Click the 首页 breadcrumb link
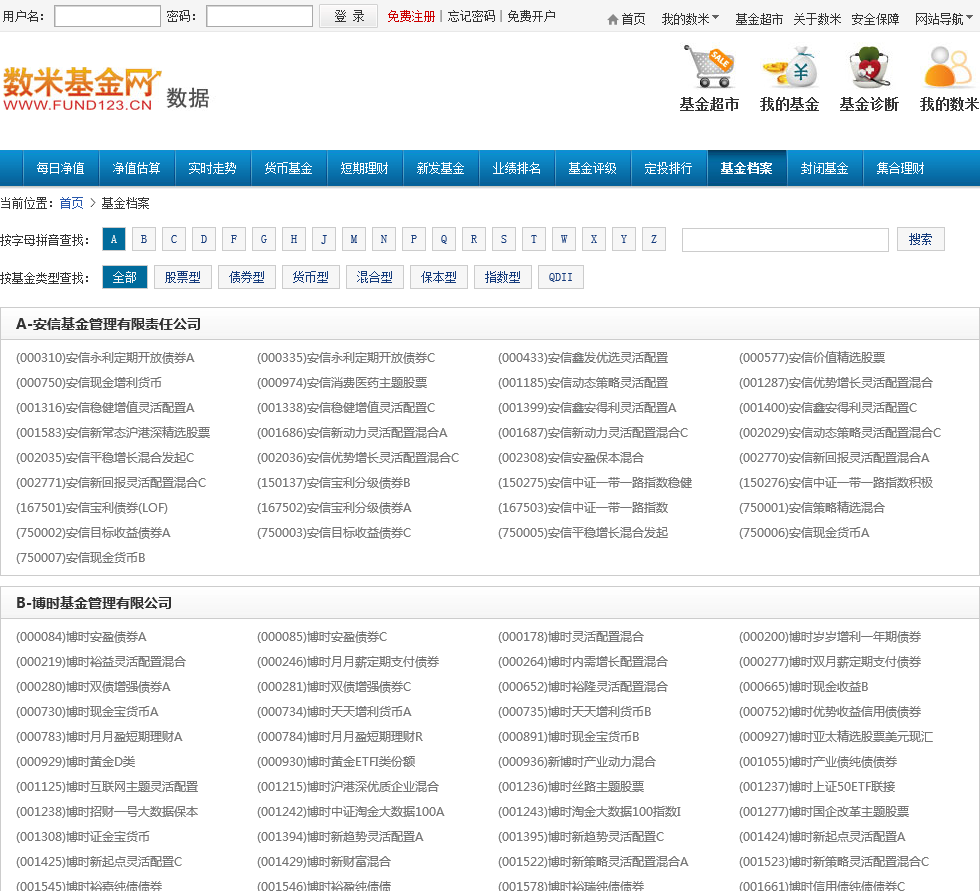980x891 pixels. 71,203
